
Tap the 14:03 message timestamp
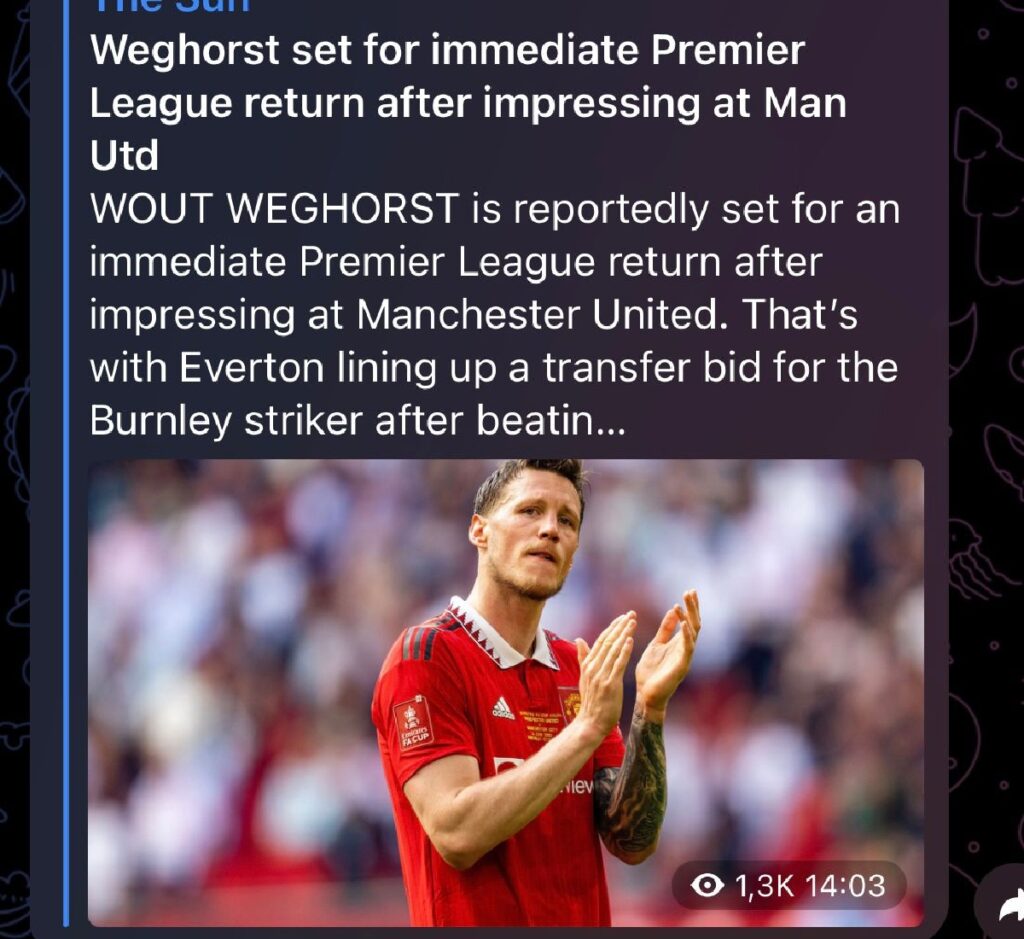coord(845,885)
